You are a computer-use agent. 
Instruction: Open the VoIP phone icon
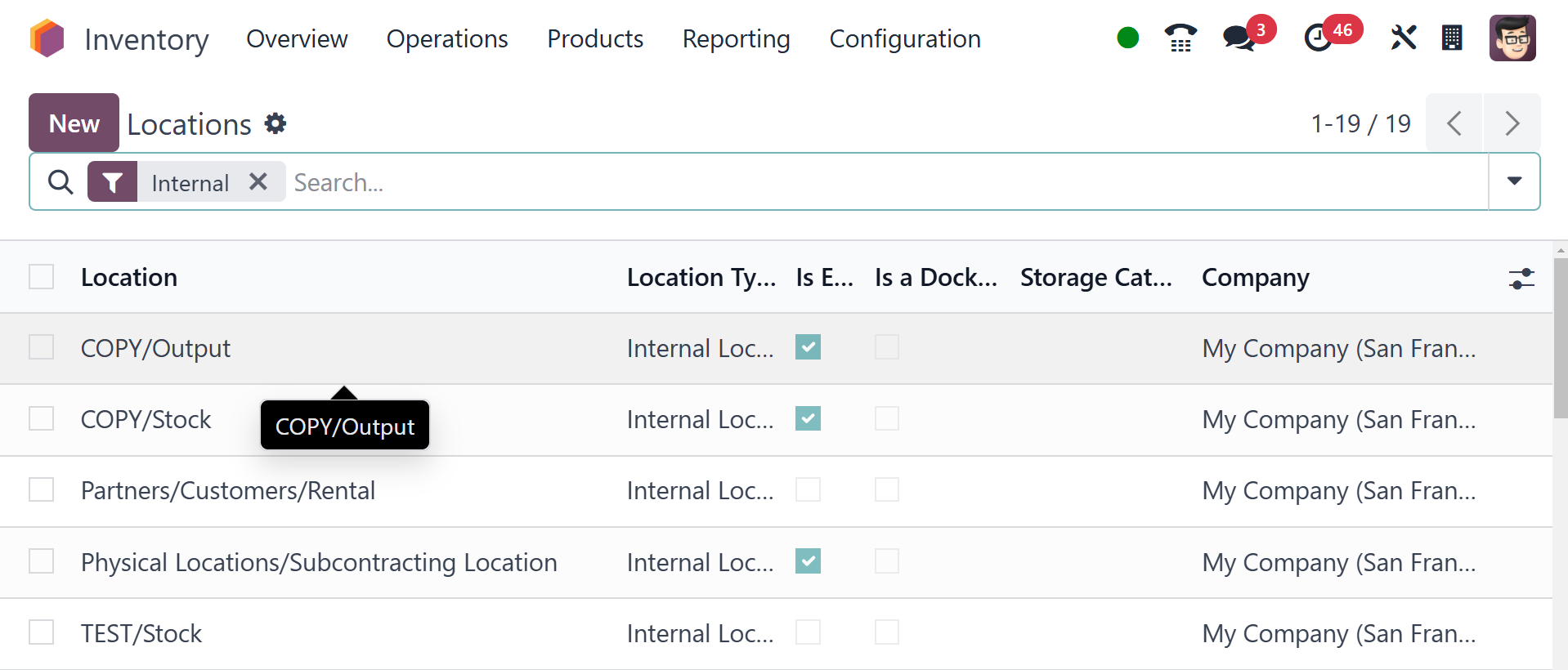coord(1180,38)
